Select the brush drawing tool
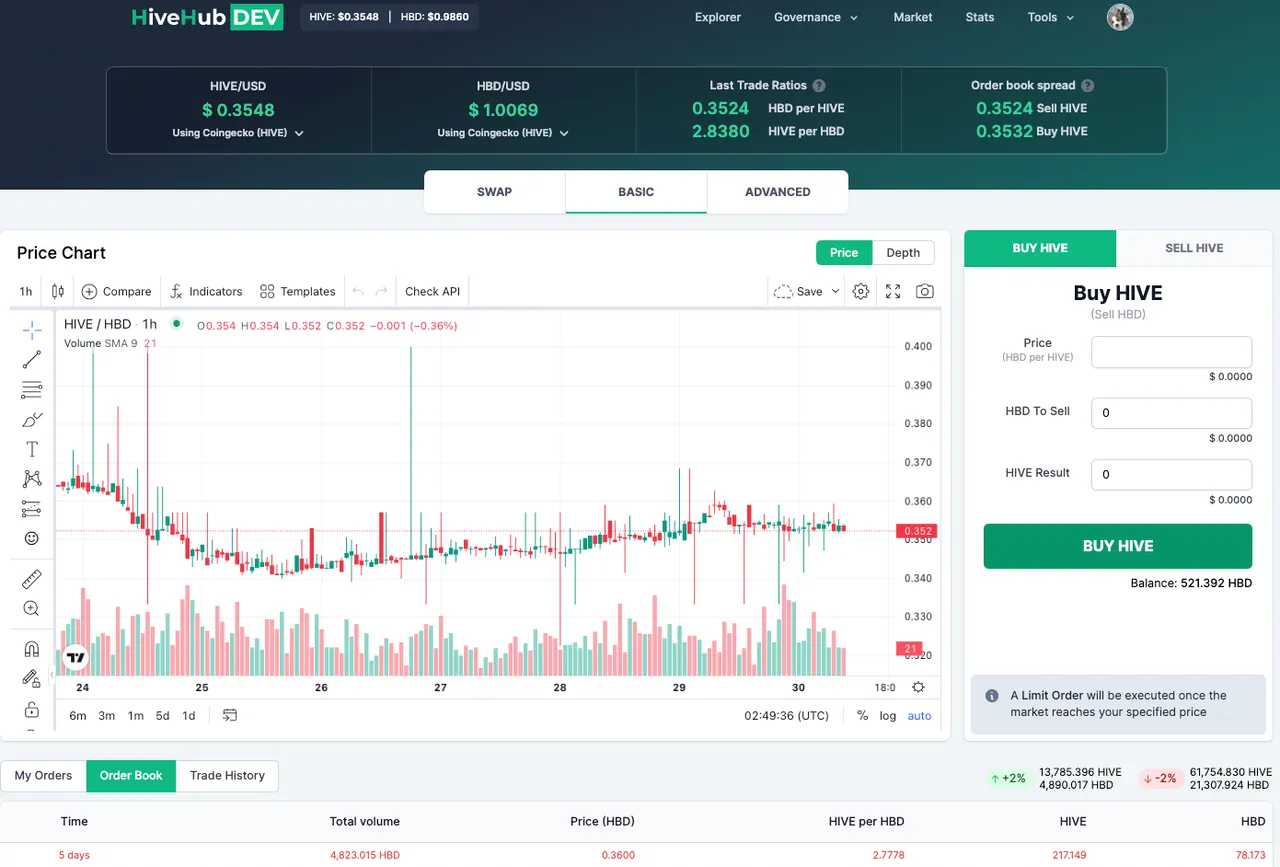The height and width of the screenshot is (867, 1280). pos(32,420)
